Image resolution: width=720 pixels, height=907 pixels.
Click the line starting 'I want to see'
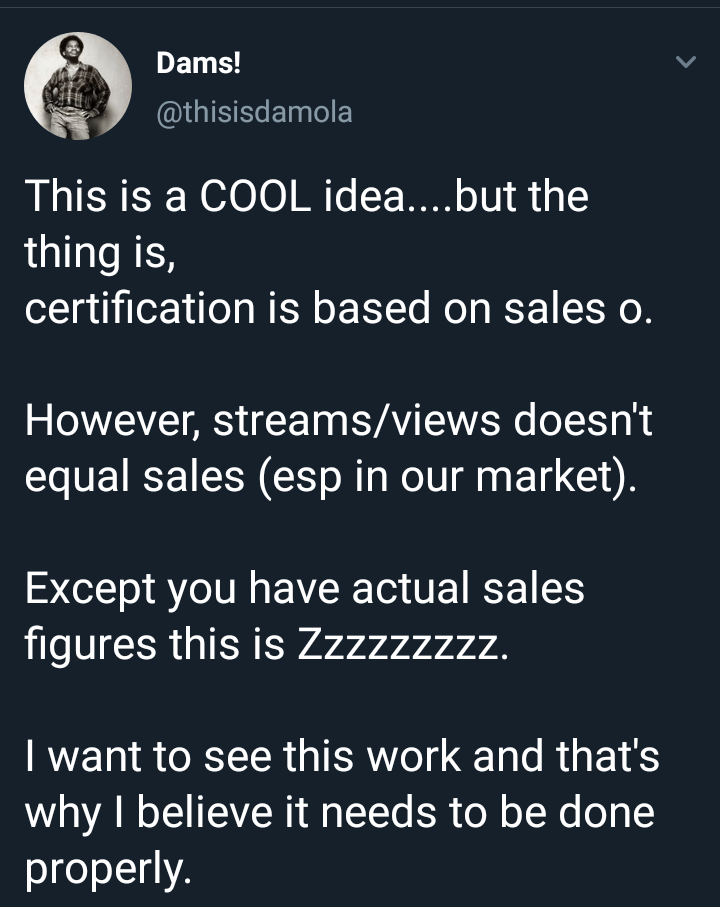tap(341, 756)
